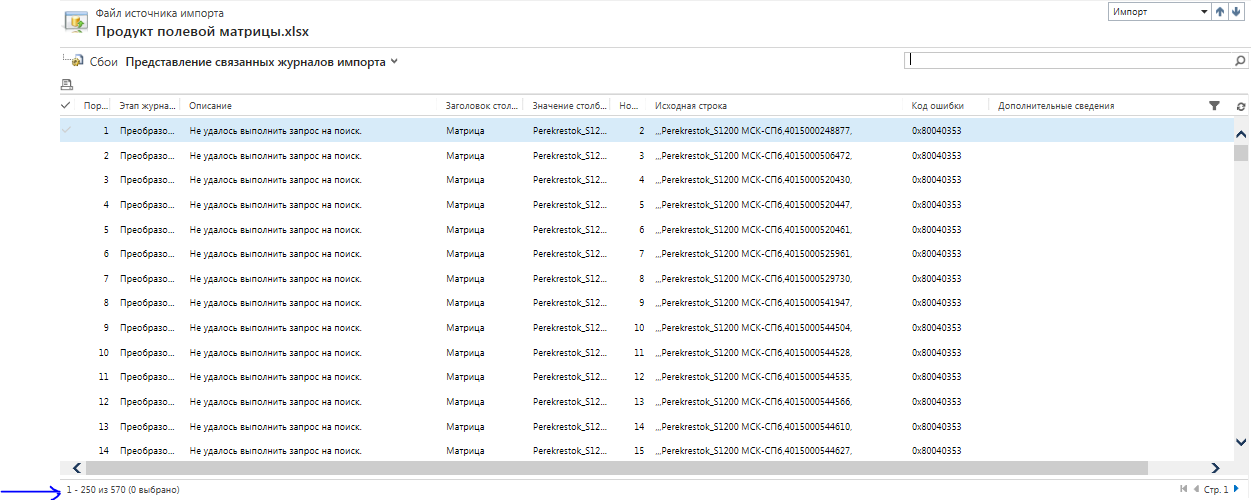Click the print/export icon above the grid
This screenshot has height=500, width=1251.
click(67, 85)
